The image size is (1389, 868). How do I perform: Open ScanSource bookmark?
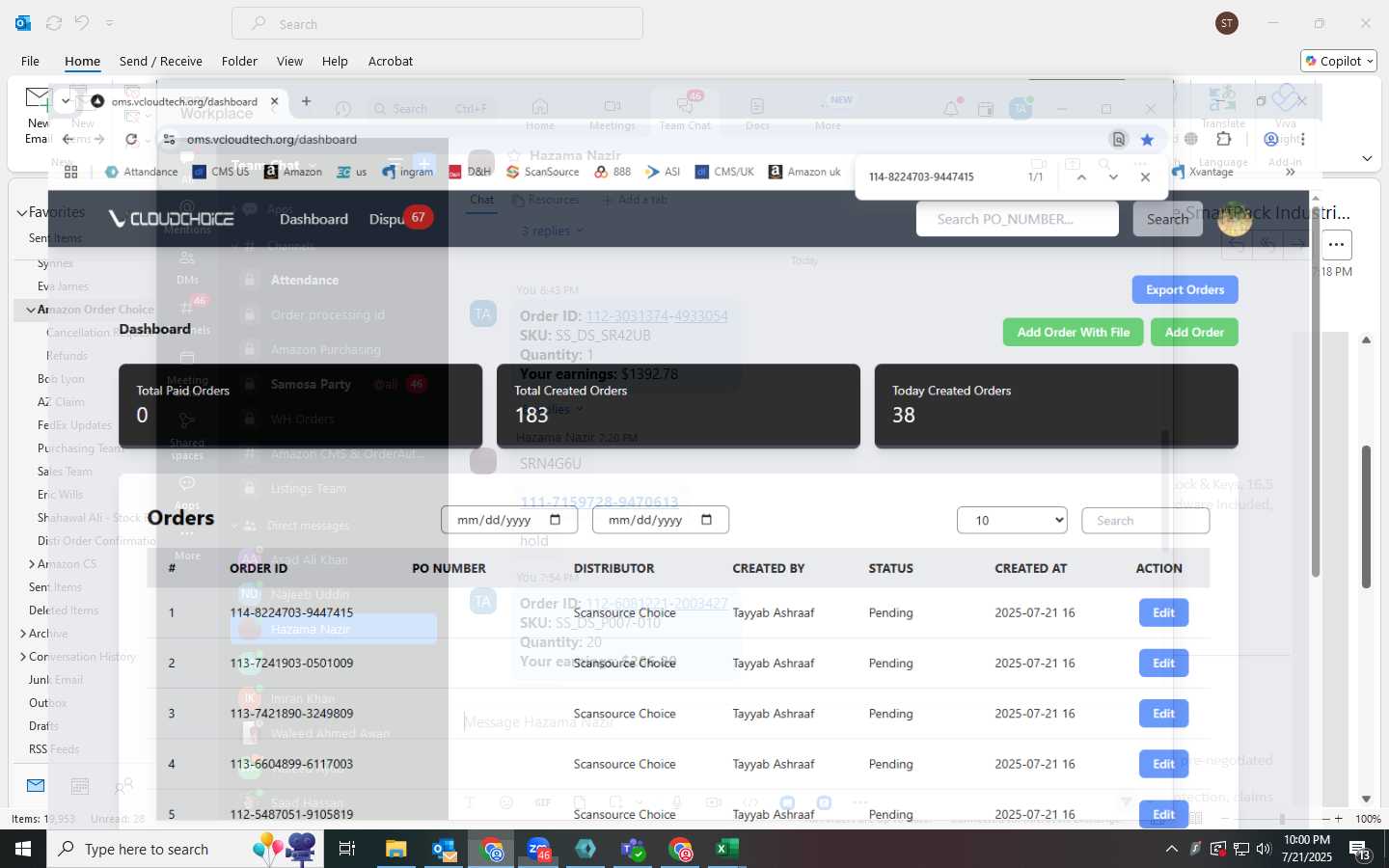[x=543, y=172]
